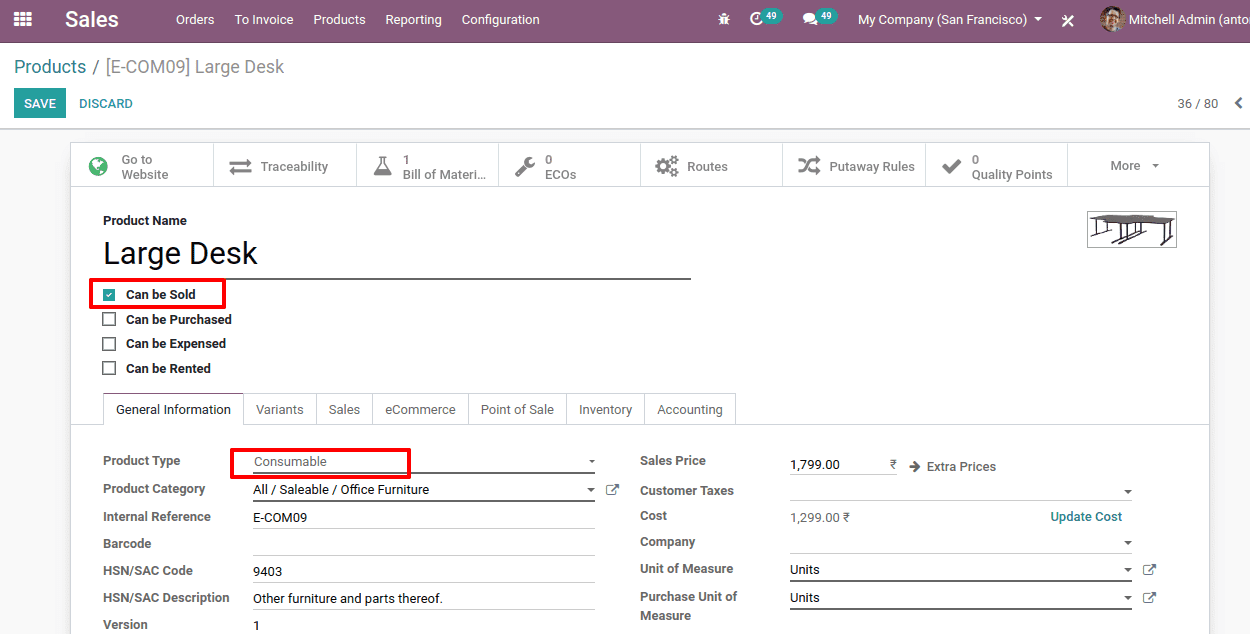Go to previous record arrow

1238,103
